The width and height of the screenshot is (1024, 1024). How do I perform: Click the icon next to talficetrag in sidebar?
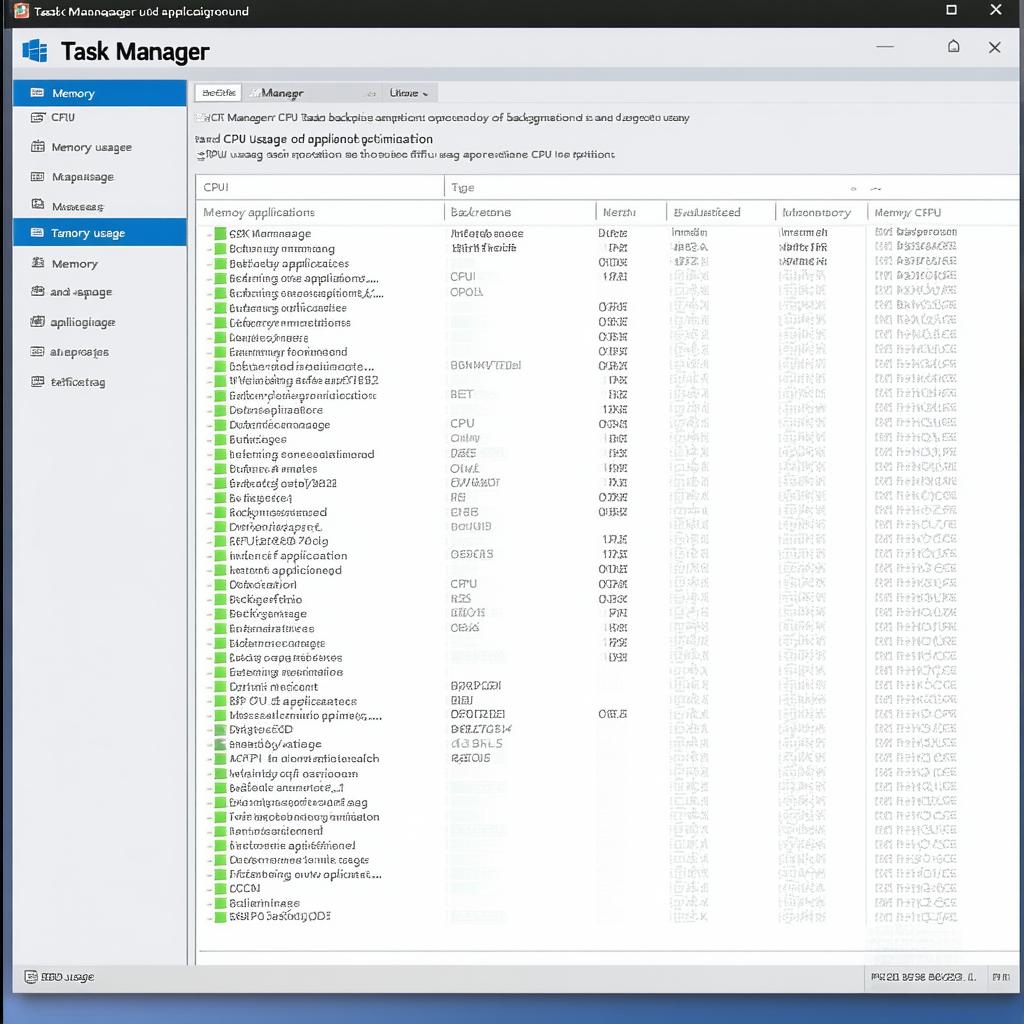pyautogui.click(x=38, y=381)
